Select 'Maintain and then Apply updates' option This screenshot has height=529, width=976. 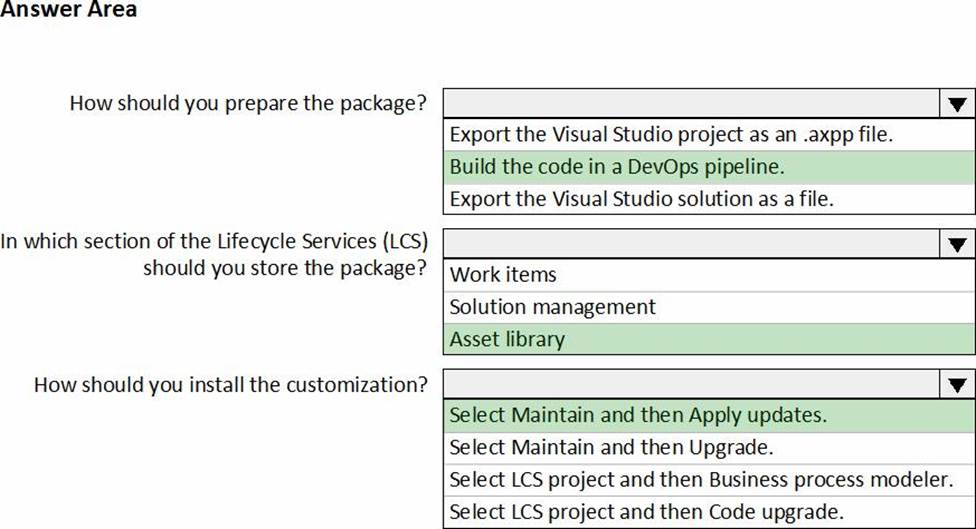(x=638, y=415)
